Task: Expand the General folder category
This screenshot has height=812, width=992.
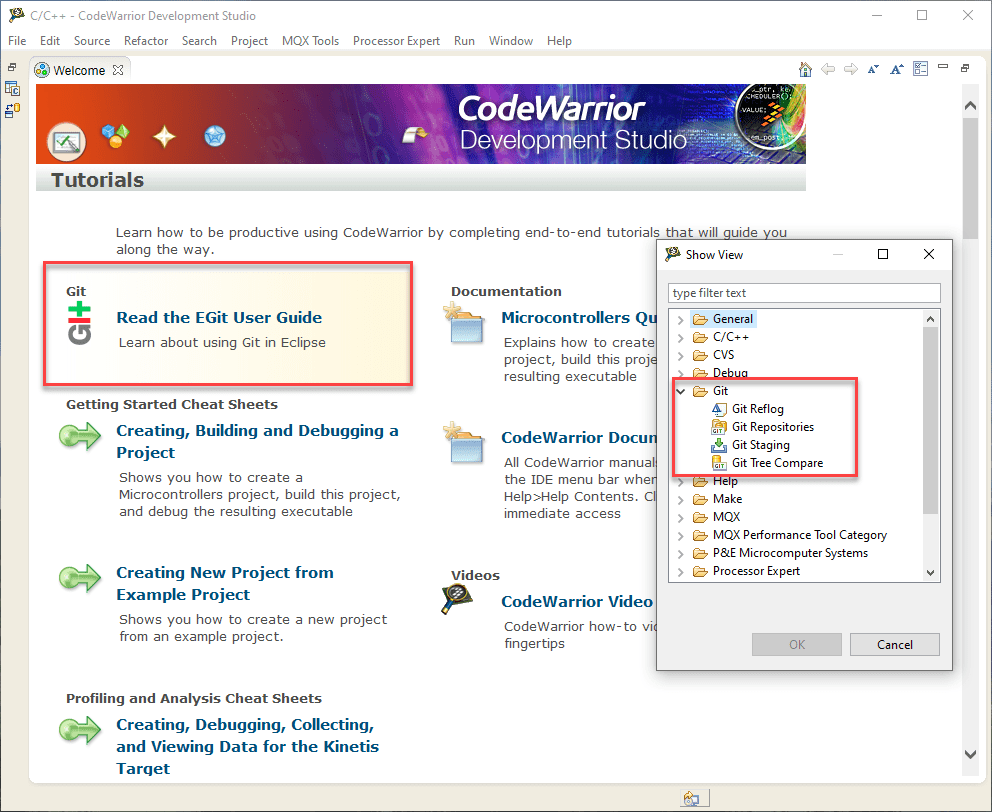Action: point(681,319)
